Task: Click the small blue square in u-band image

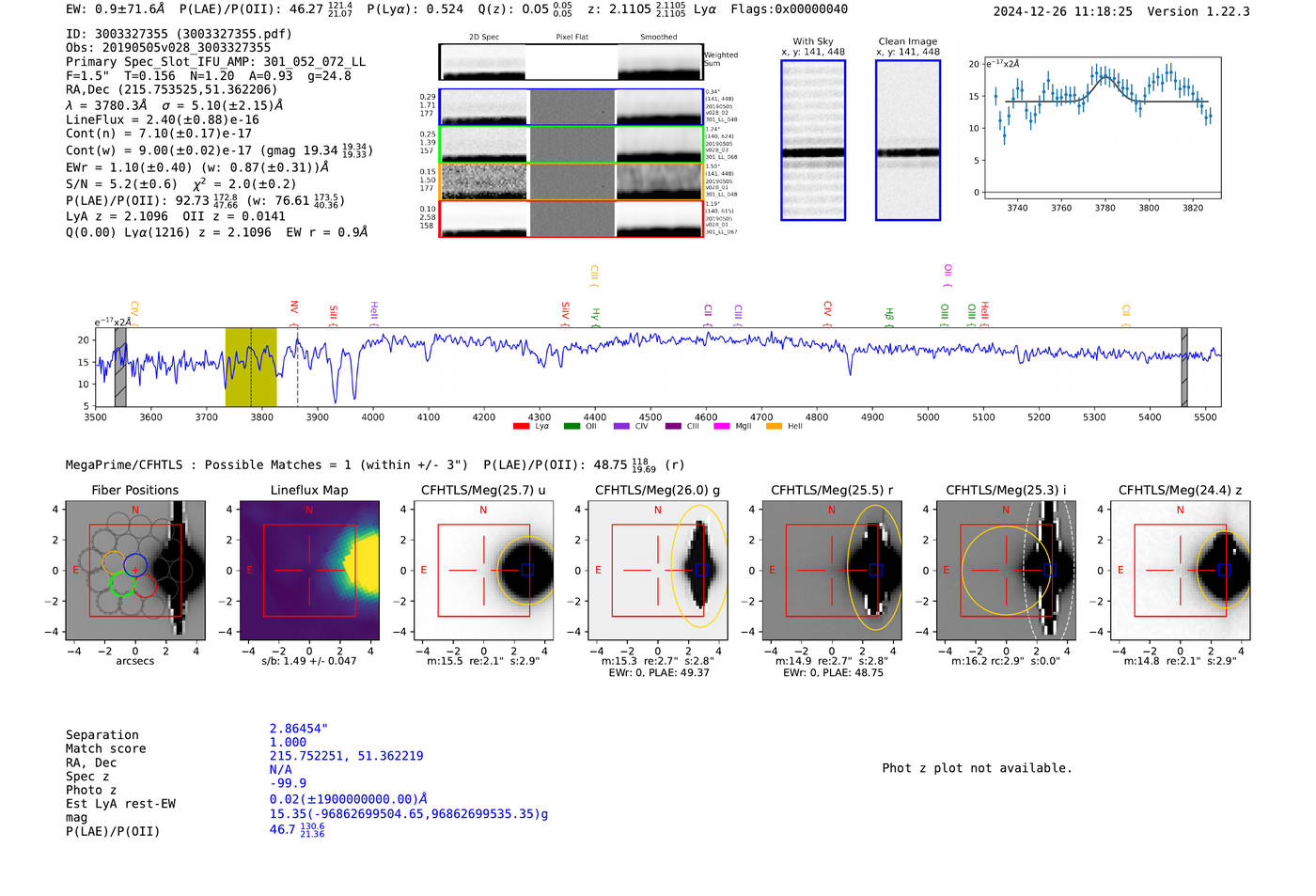Action: pos(527,570)
